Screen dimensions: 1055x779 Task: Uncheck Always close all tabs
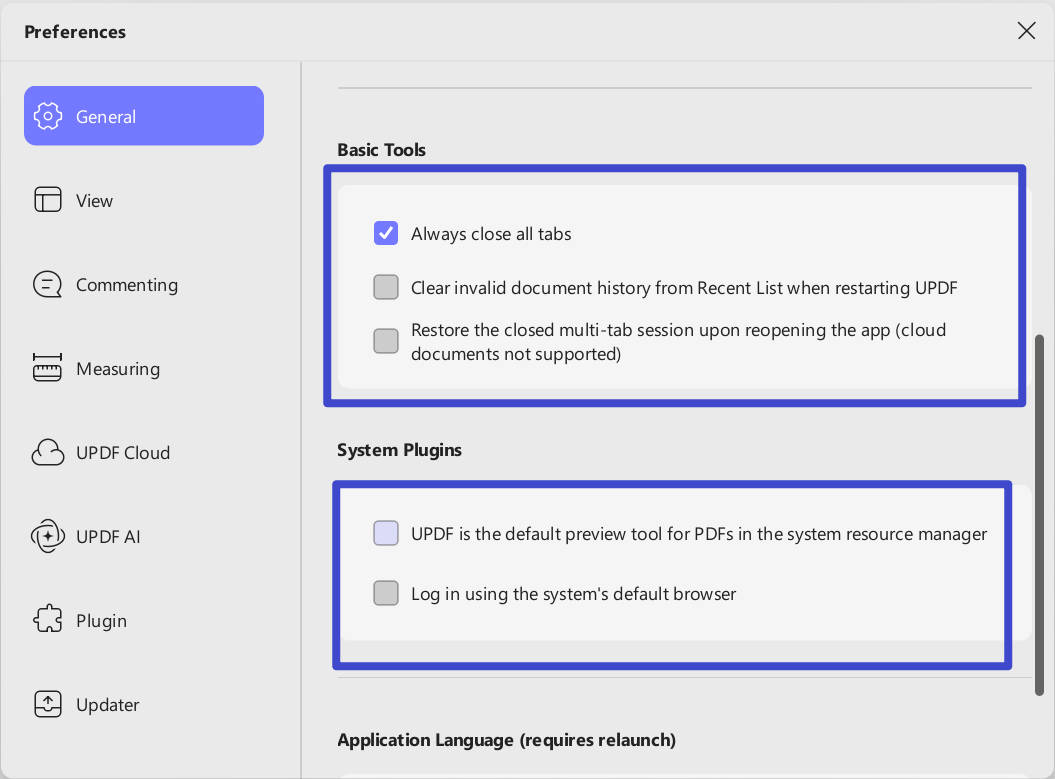pos(386,234)
